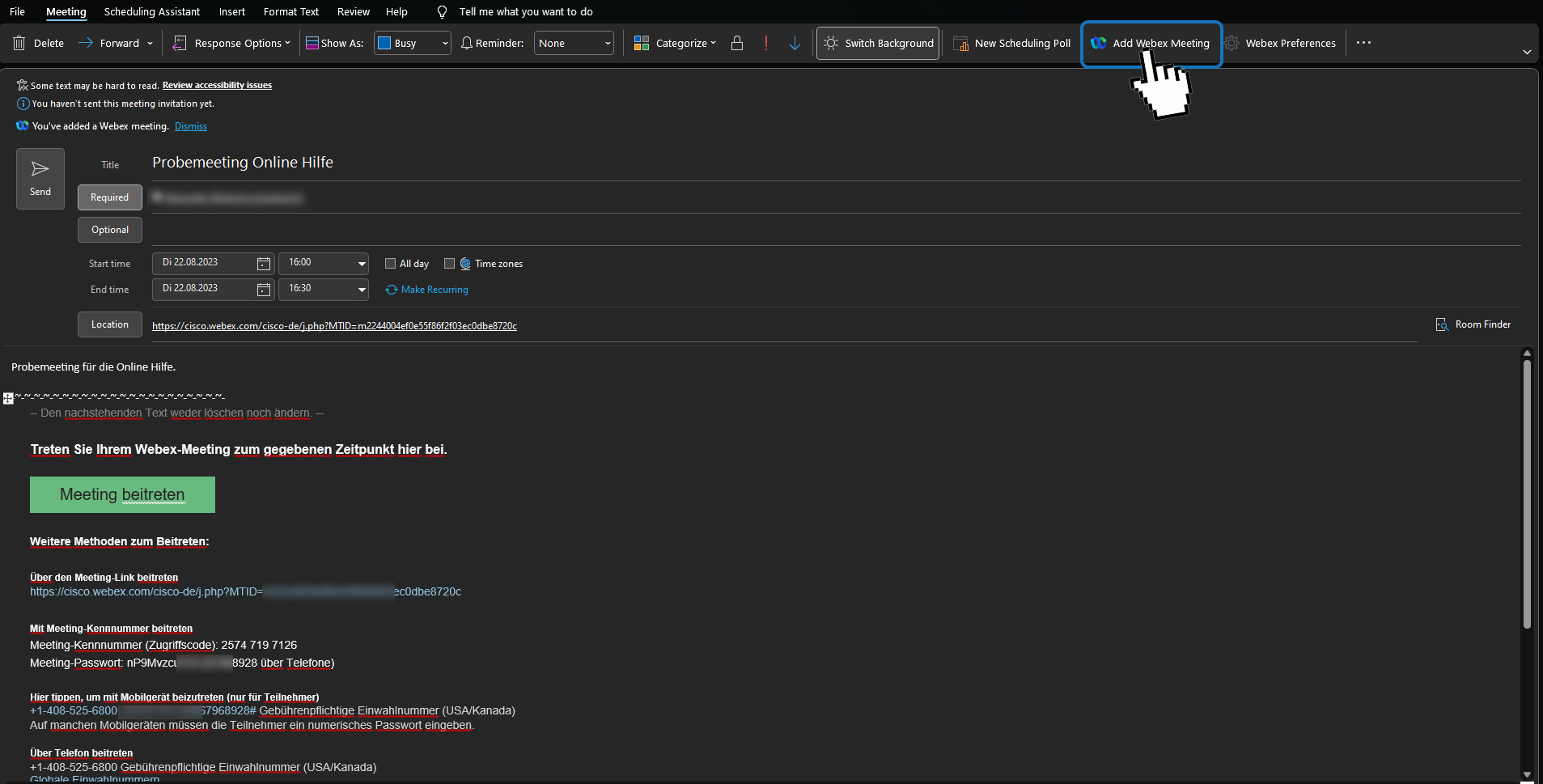The height and width of the screenshot is (784, 1543).
Task: Show more ribbon commands via the ellipsis
Action: pyautogui.click(x=1363, y=43)
